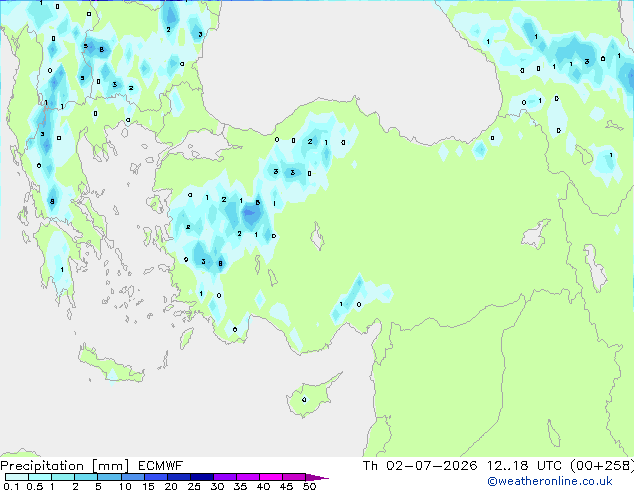Click the 0.1 mm lightest legend swatch
Viewport: 634px width, 490px height.
coord(17,477)
